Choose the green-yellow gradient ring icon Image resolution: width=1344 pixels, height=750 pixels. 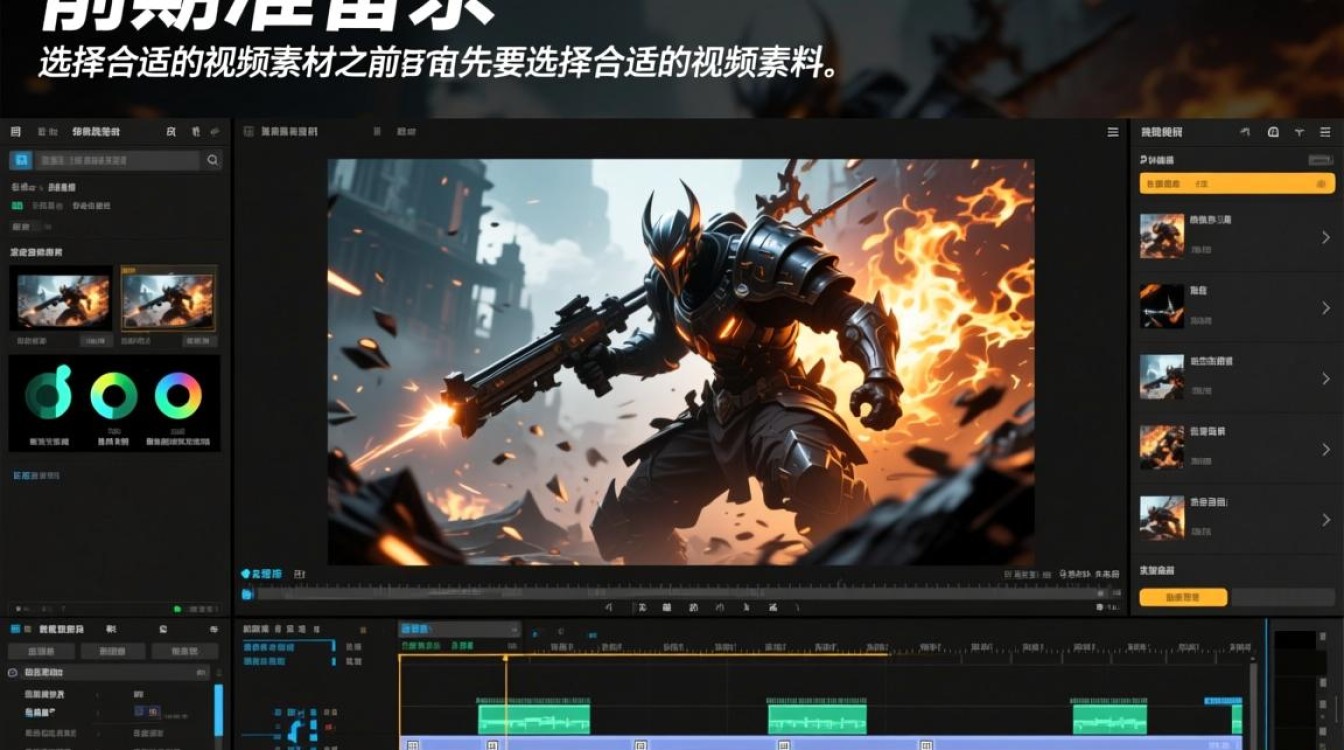click(x=114, y=396)
